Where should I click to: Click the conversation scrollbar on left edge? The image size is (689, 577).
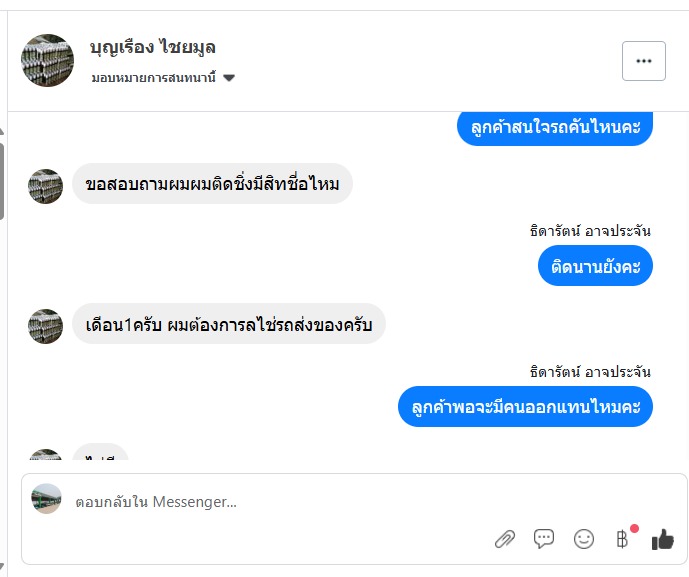pyautogui.click(x=2, y=180)
